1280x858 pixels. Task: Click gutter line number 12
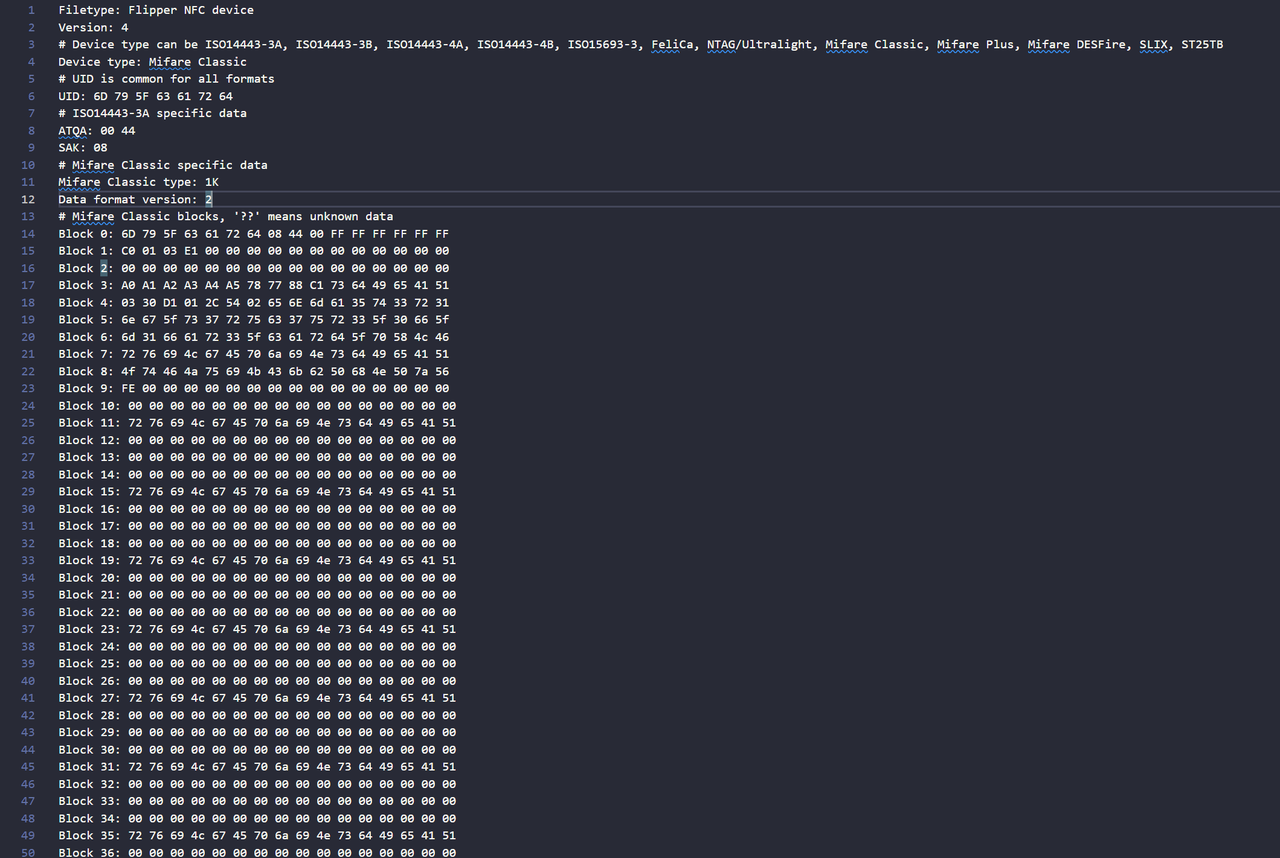pyautogui.click(x=28, y=199)
